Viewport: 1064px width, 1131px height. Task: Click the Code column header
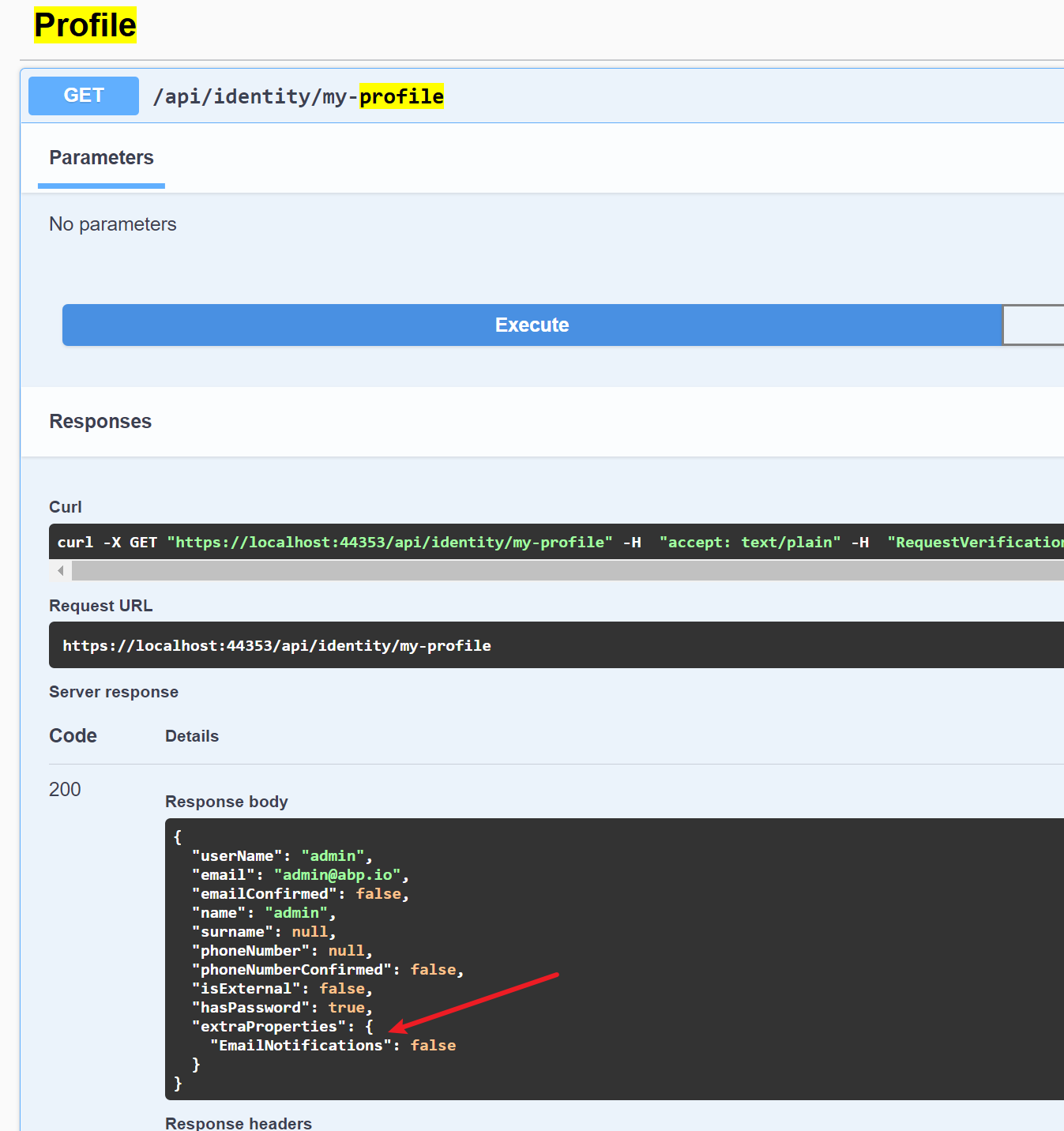pyautogui.click(x=73, y=736)
